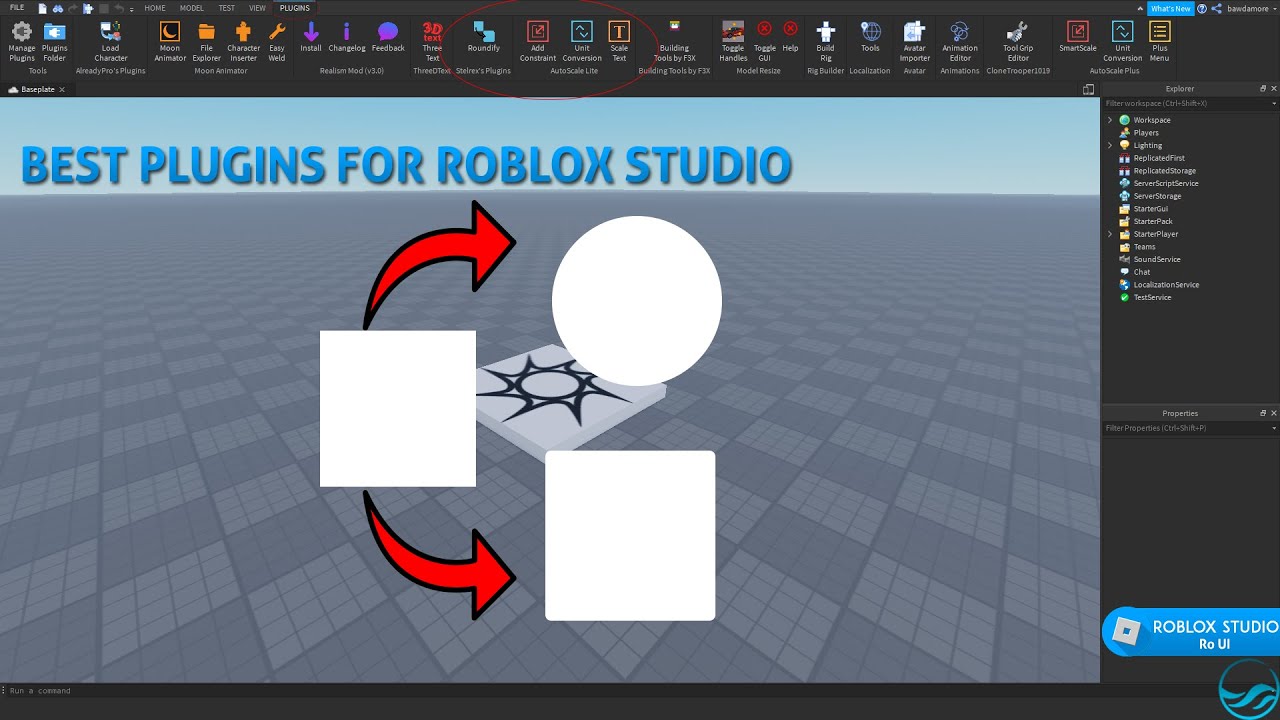Open Building Tools by F3X

pyautogui.click(x=674, y=42)
